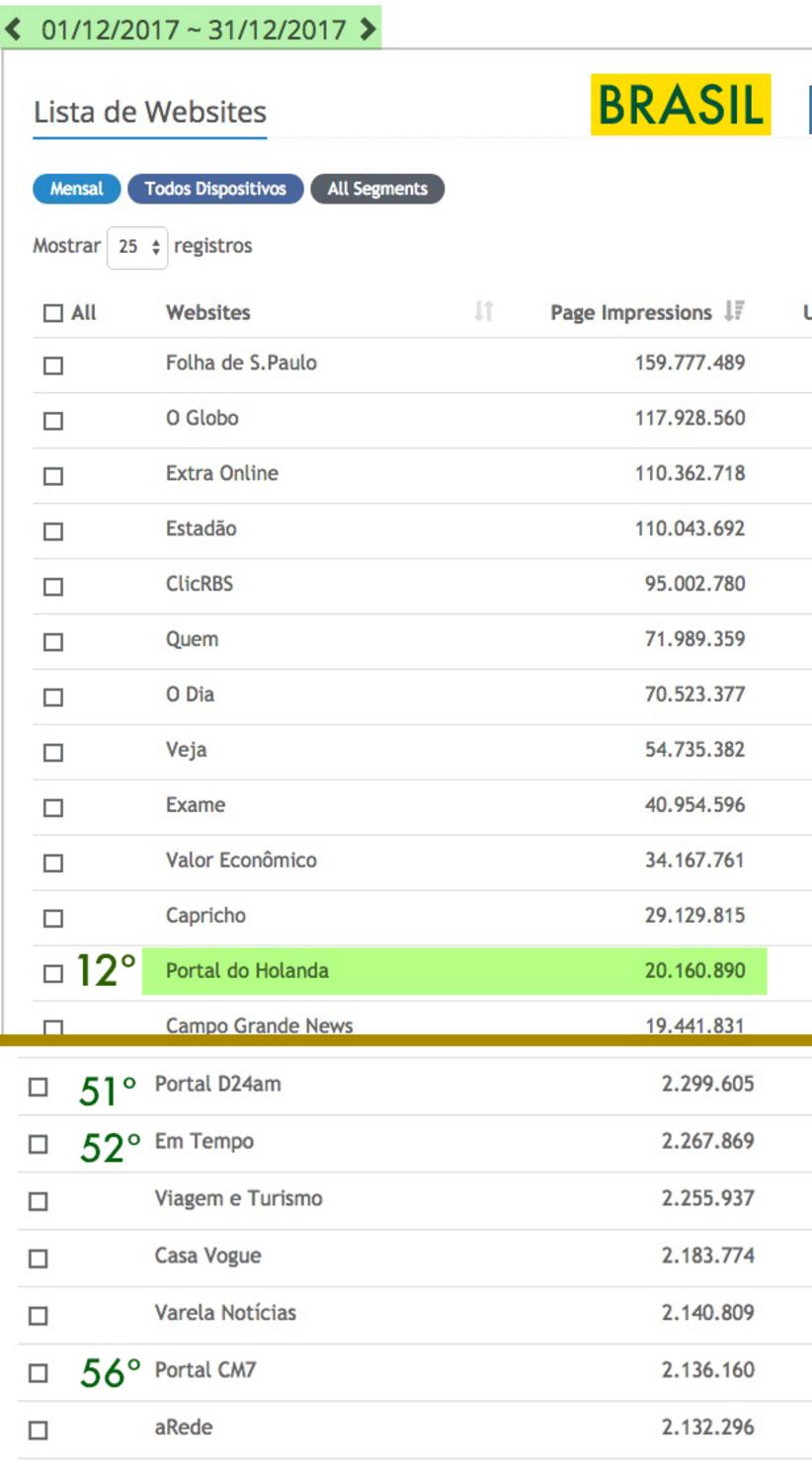
Task: Select the Portal do Holanda checkbox
Action: click(53, 974)
